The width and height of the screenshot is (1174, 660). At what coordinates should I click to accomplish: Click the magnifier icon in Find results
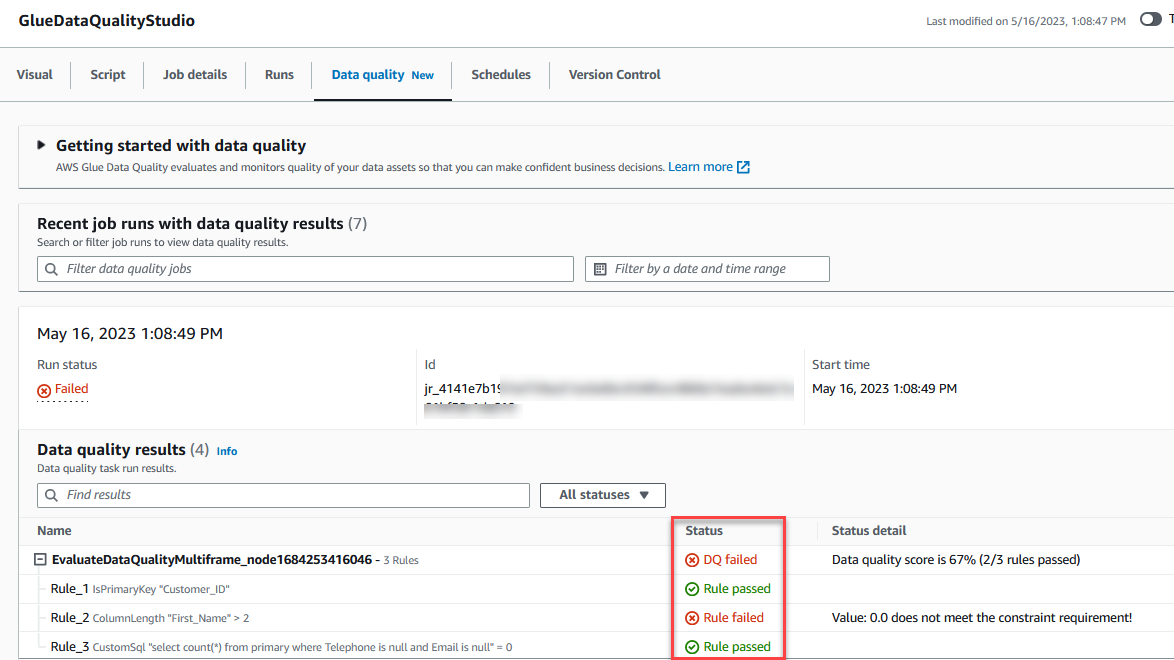(x=52, y=495)
